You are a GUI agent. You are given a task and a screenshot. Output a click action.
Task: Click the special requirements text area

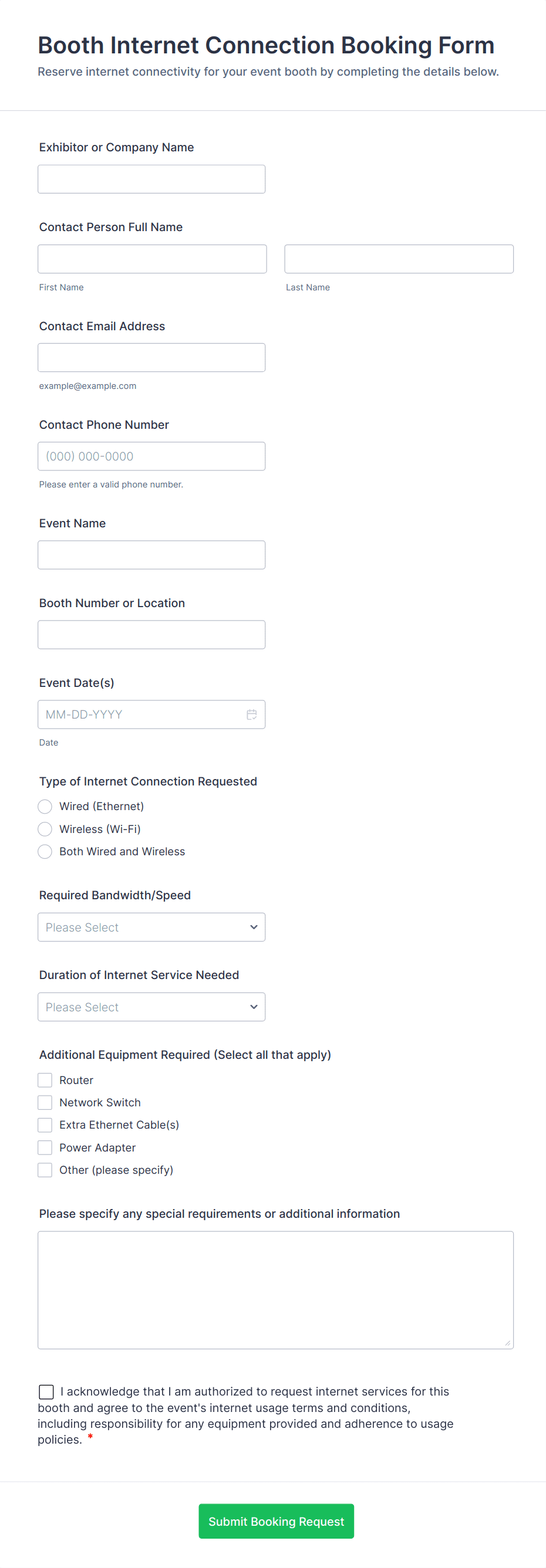[x=275, y=1290]
